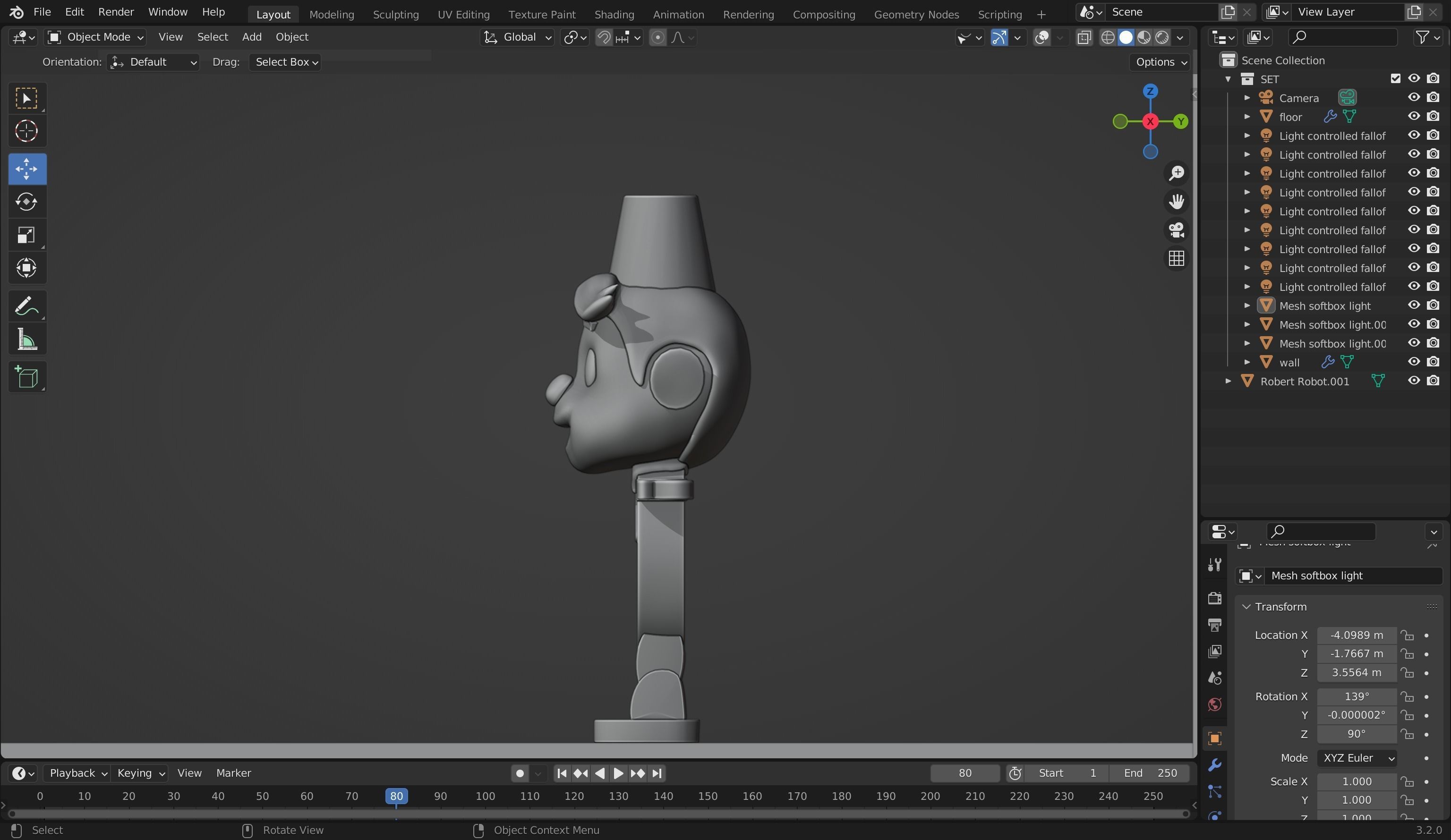Viewport: 1451px width, 840px height.
Task: Toggle auto keying record button
Action: click(x=520, y=773)
